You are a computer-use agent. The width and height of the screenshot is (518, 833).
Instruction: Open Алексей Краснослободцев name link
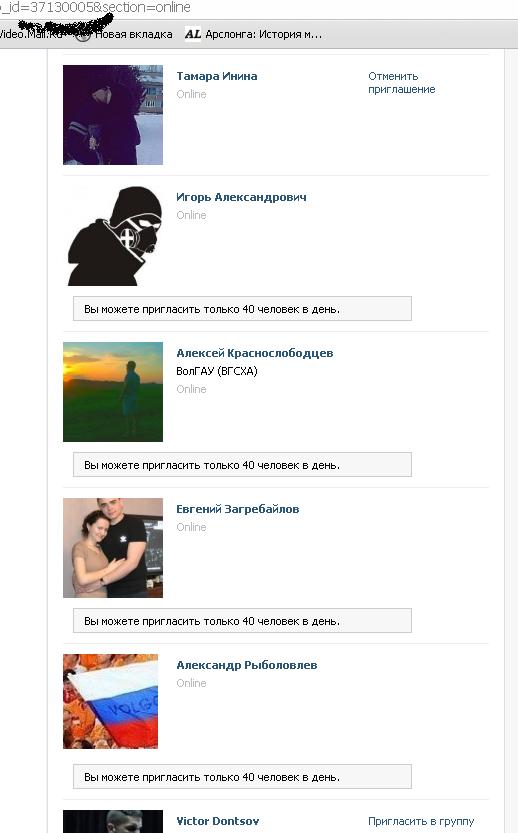tap(254, 353)
